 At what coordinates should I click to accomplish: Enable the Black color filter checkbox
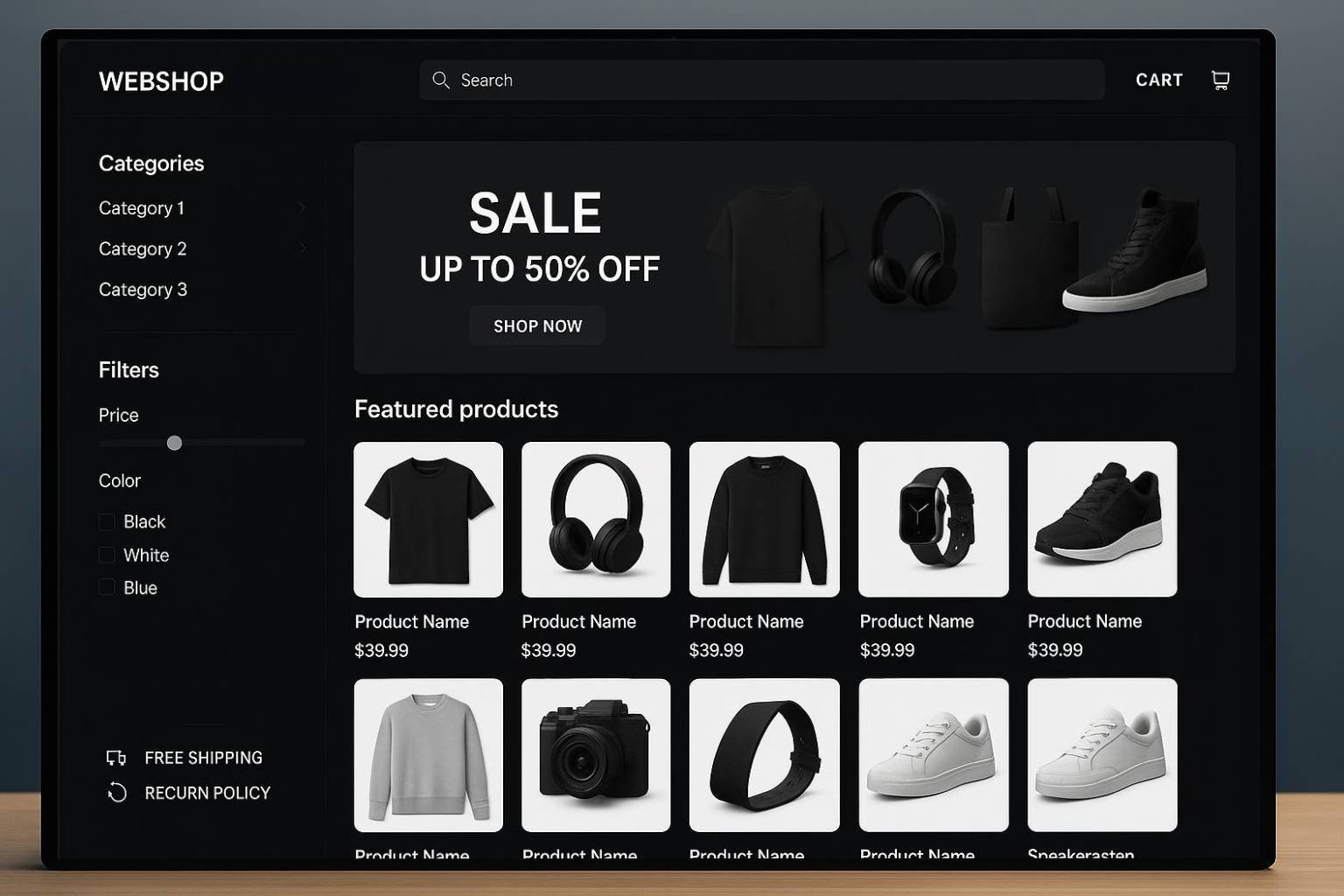pos(107,521)
